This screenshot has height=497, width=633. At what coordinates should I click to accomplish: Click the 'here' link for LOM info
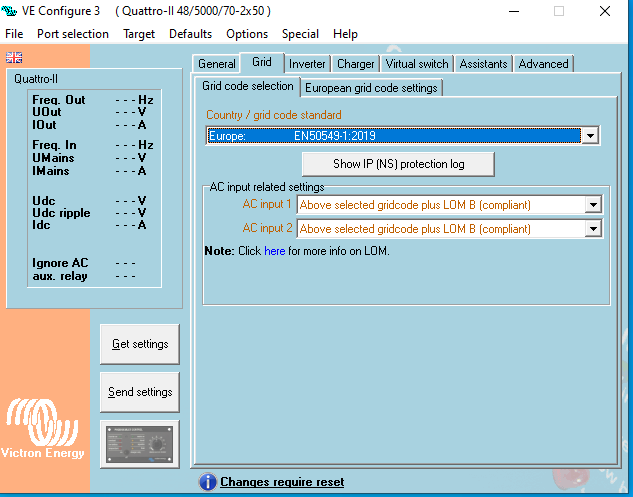pyautogui.click(x=275, y=251)
